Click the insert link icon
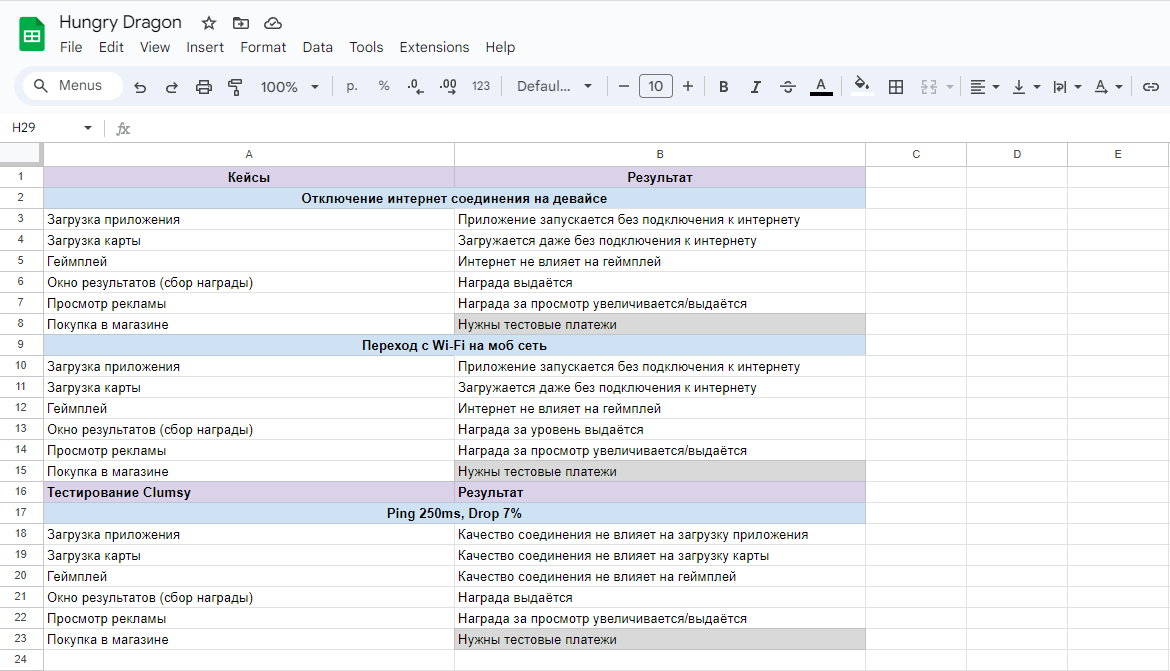This screenshot has height=671, width=1170. pyautogui.click(x=1150, y=87)
